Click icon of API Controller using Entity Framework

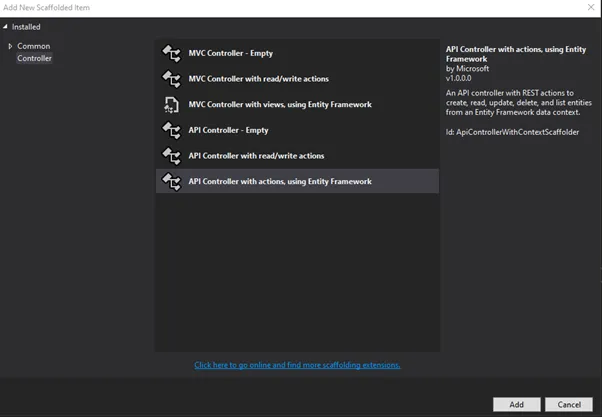point(171,181)
